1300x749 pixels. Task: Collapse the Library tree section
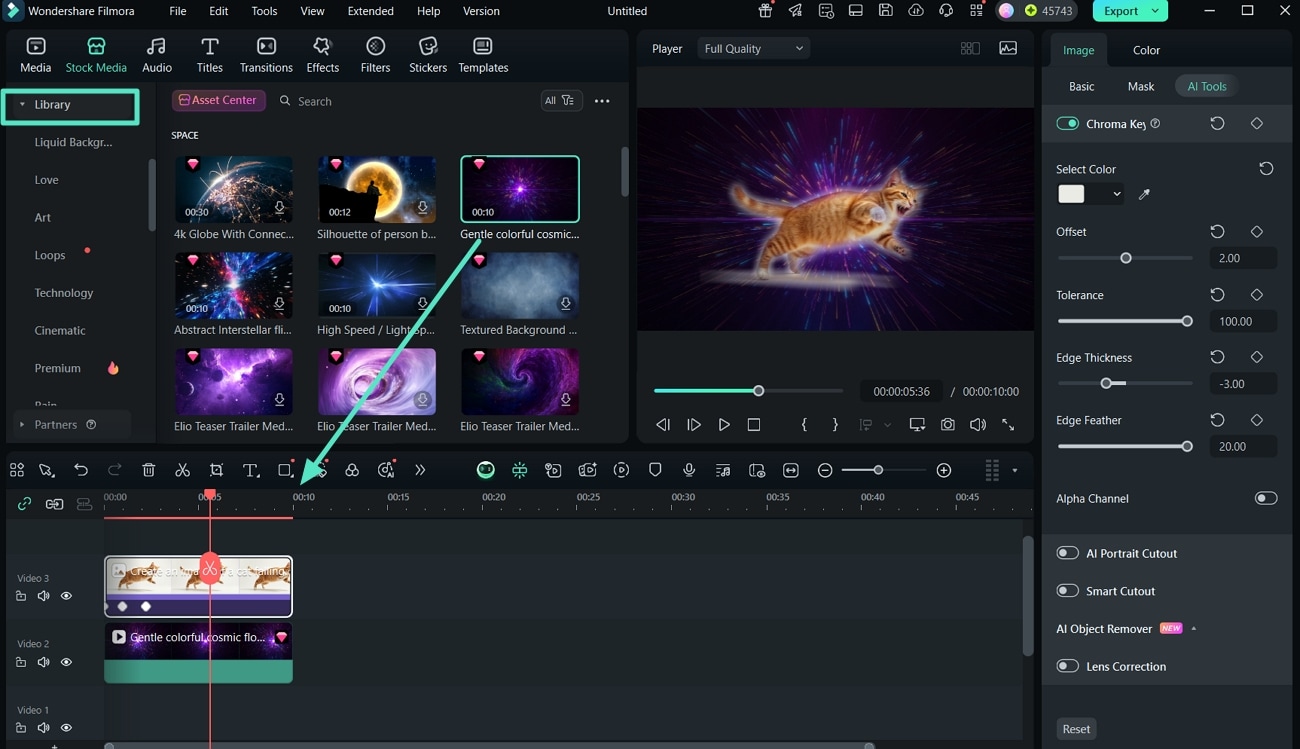click(x=22, y=105)
